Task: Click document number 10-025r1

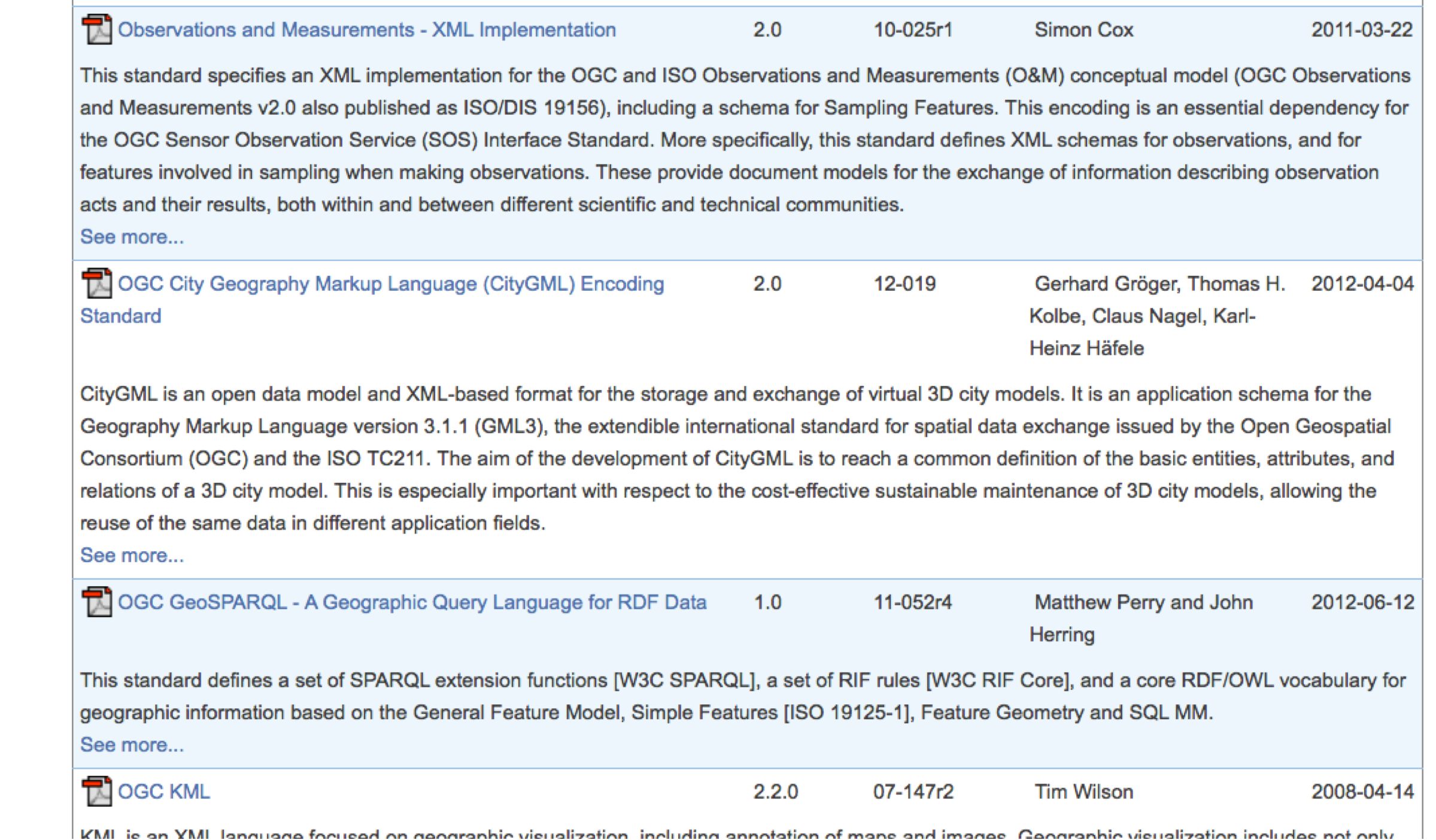Action: pyautogui.click(x=912, y=30)
